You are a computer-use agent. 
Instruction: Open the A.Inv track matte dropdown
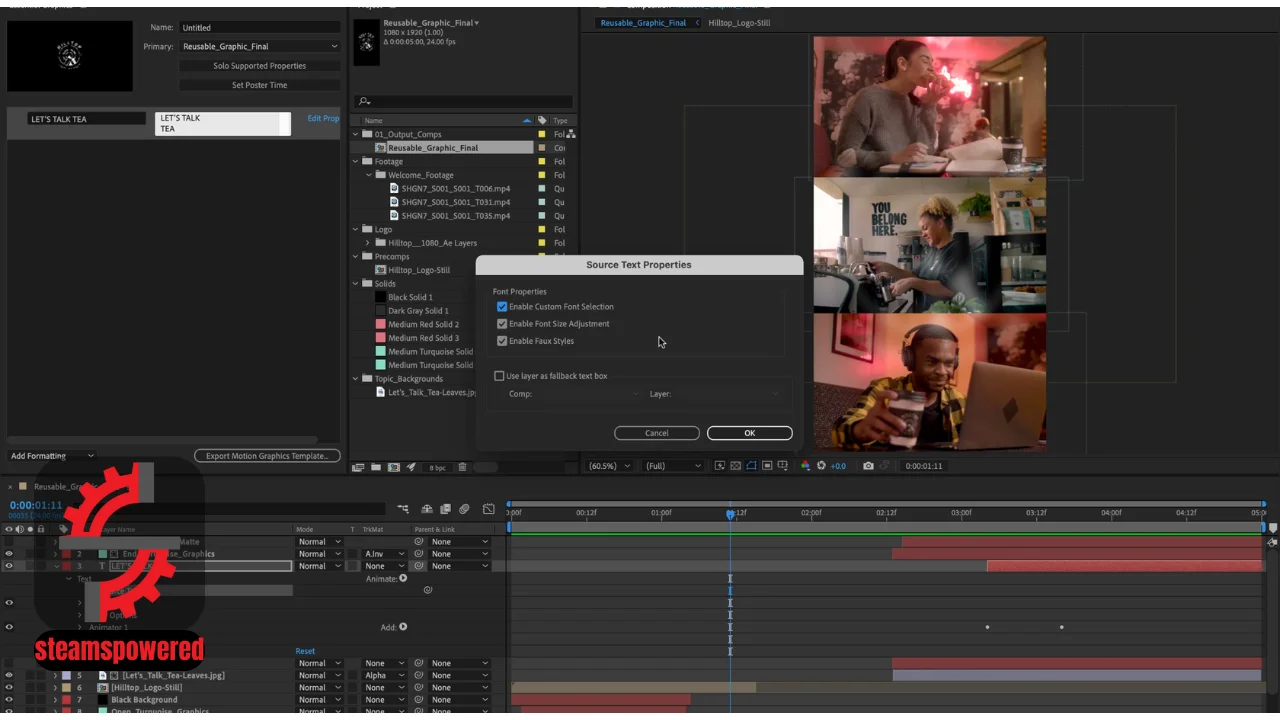point(384,554)
